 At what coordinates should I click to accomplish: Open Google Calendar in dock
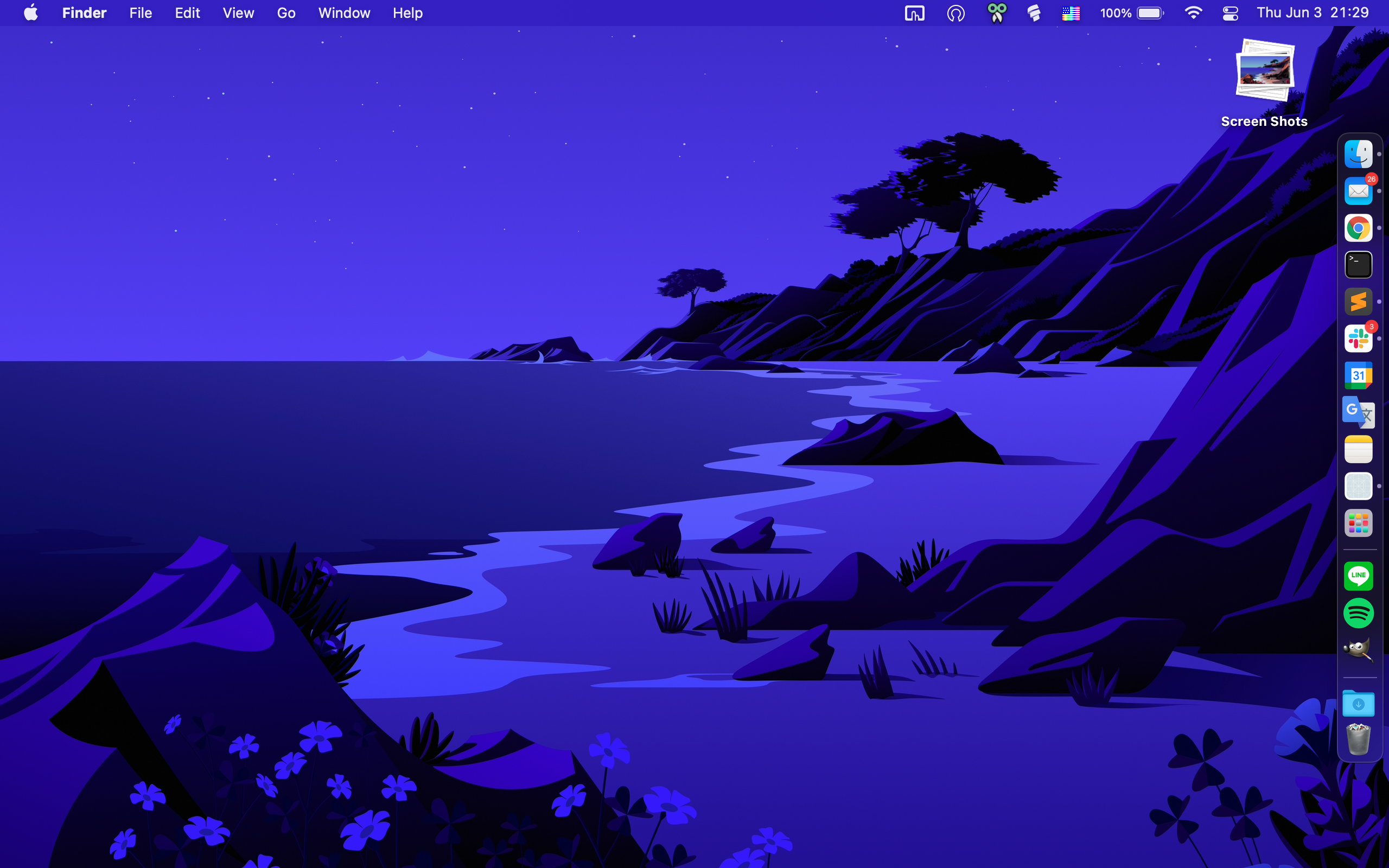(1358, 375)
